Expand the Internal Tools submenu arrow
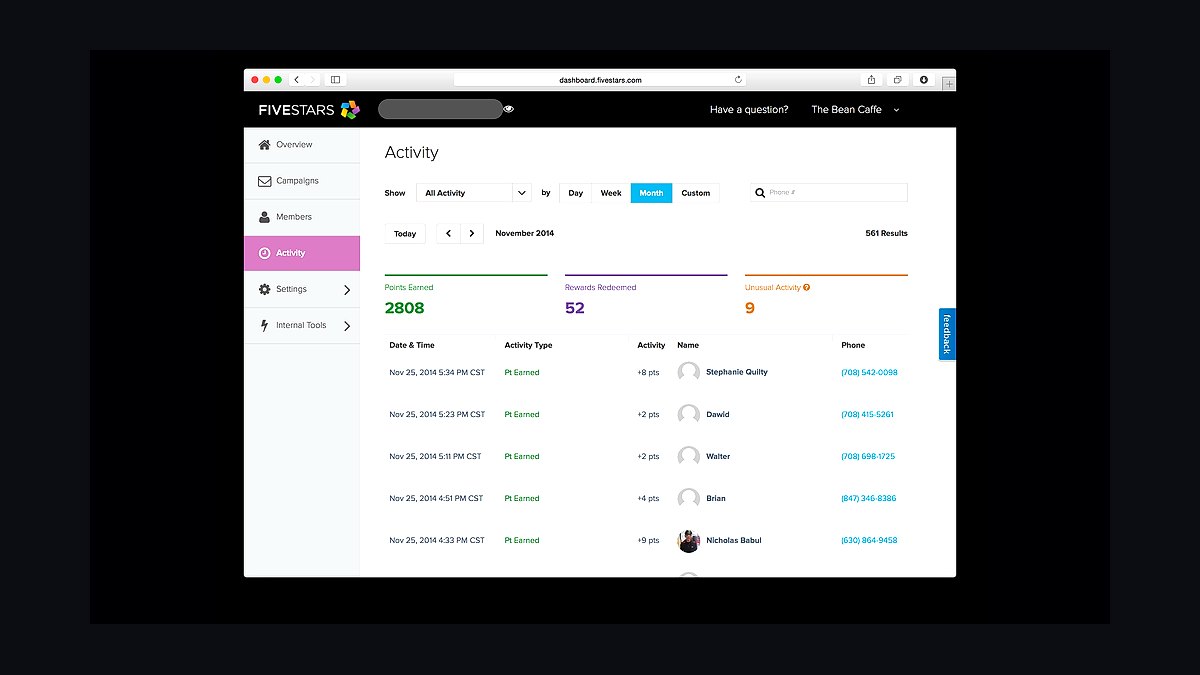Screen dimensions: 1200x675 point(347,326)
